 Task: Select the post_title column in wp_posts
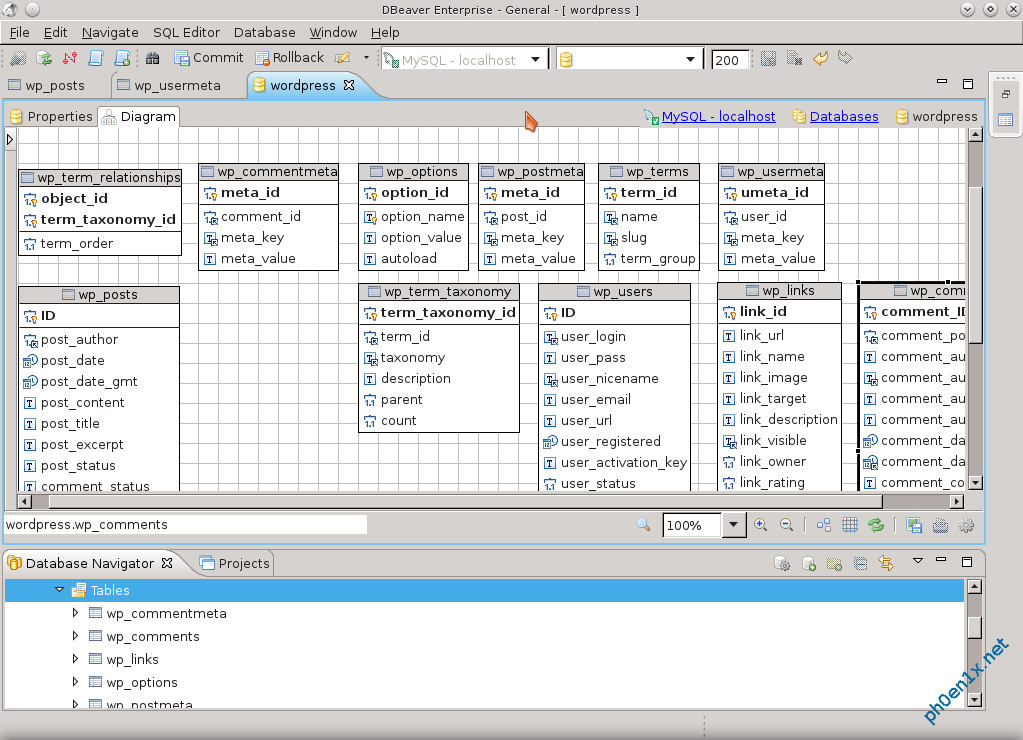tap(70, 424)
